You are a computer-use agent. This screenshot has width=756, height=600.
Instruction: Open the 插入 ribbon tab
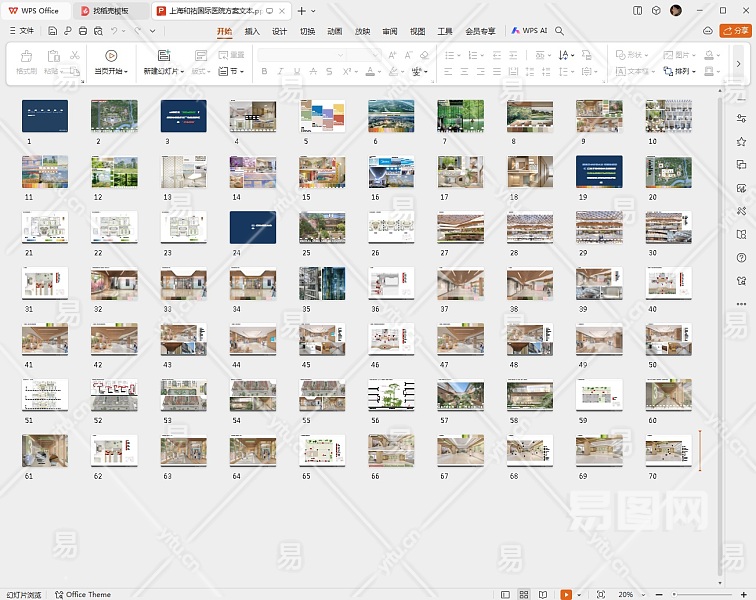[252, 31]
